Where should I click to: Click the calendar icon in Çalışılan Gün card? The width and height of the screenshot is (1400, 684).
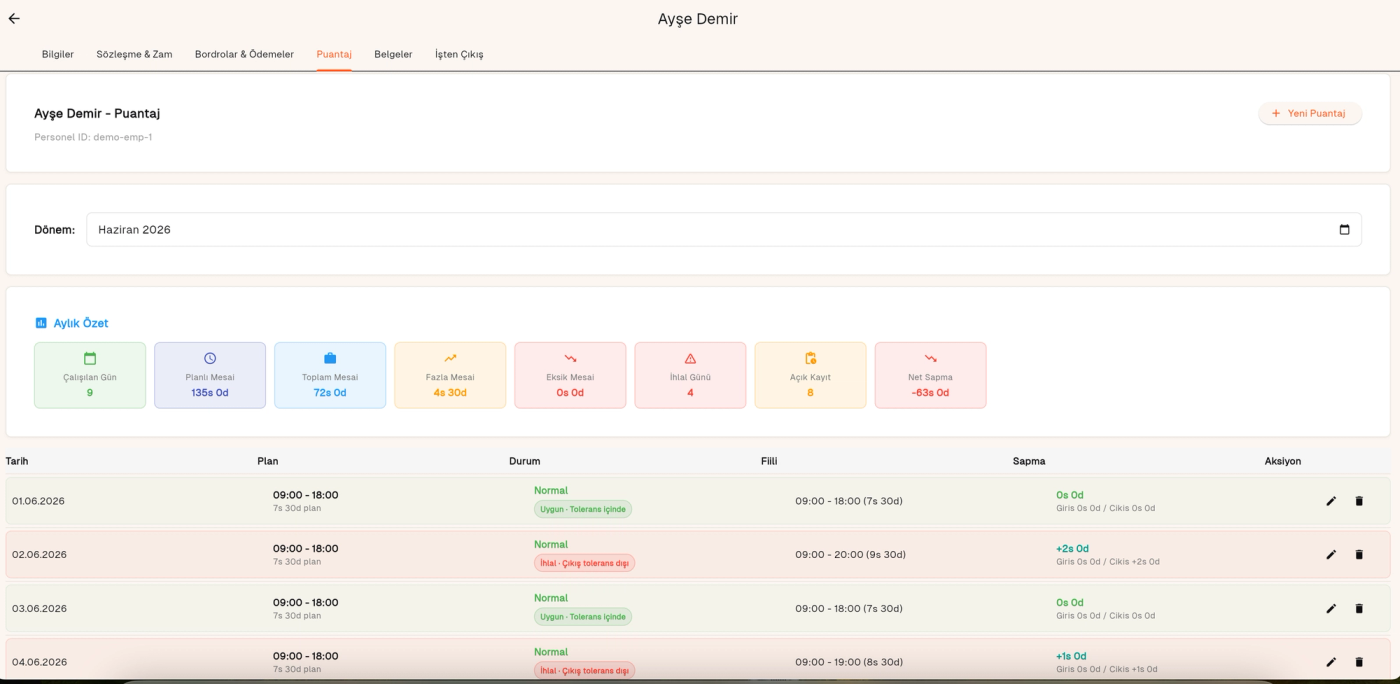coord(90,358)
